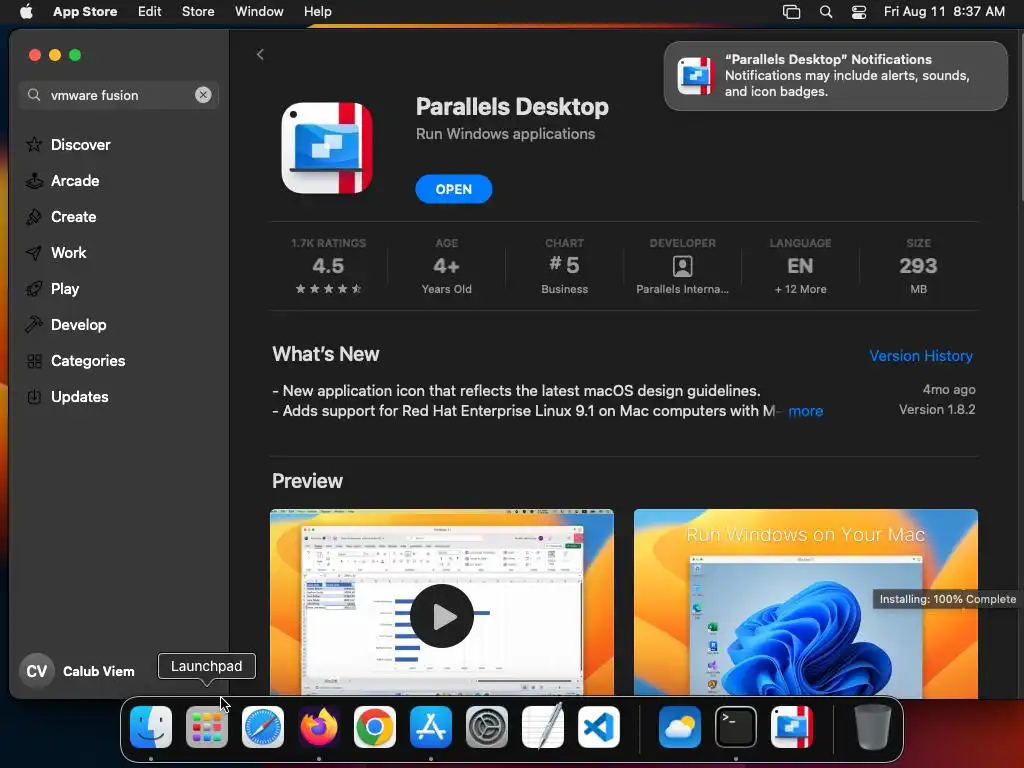Launch Safari from the Dock

263,727
